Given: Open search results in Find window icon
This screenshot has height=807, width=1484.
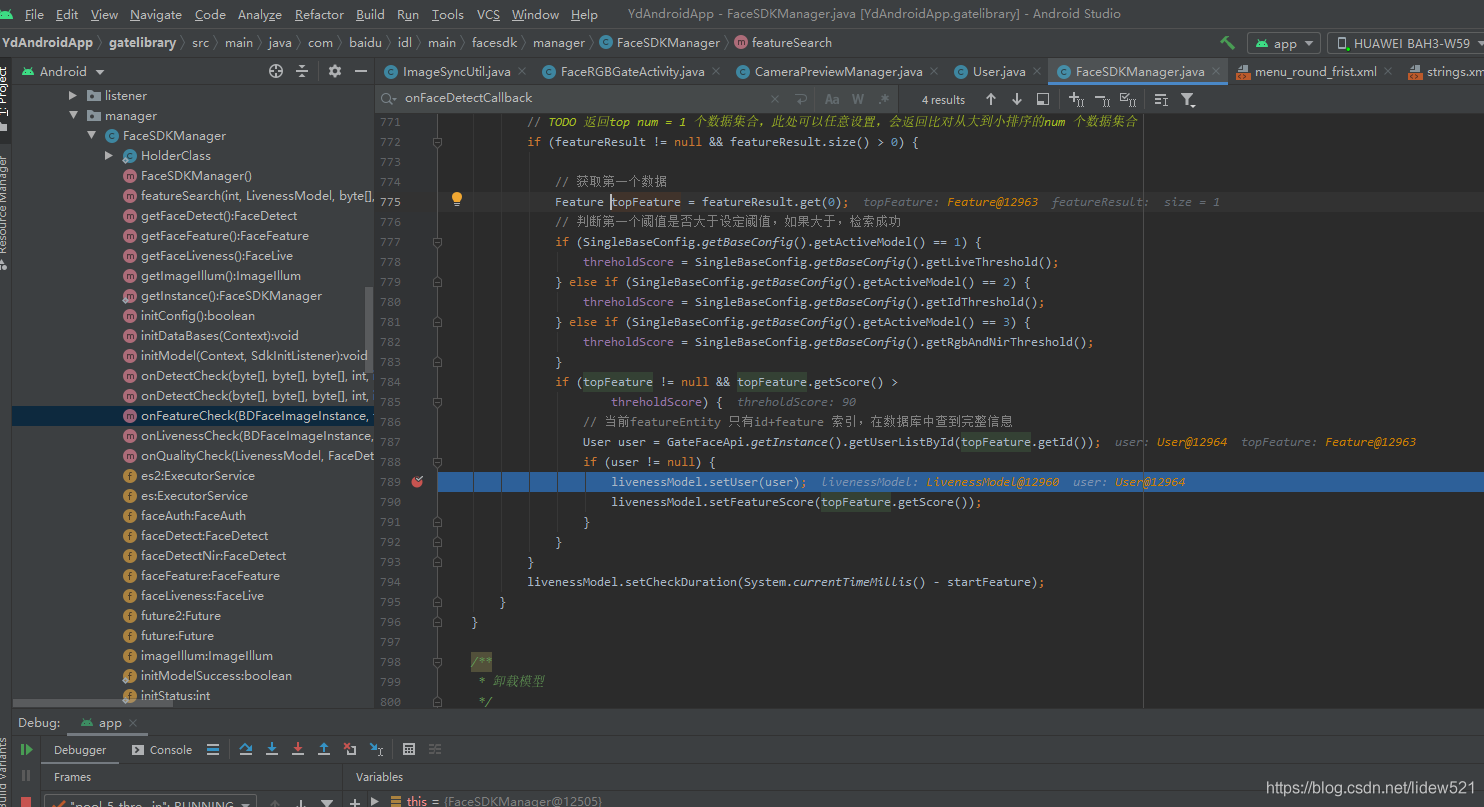Looking at the screenshot, I should point(1043,99).
